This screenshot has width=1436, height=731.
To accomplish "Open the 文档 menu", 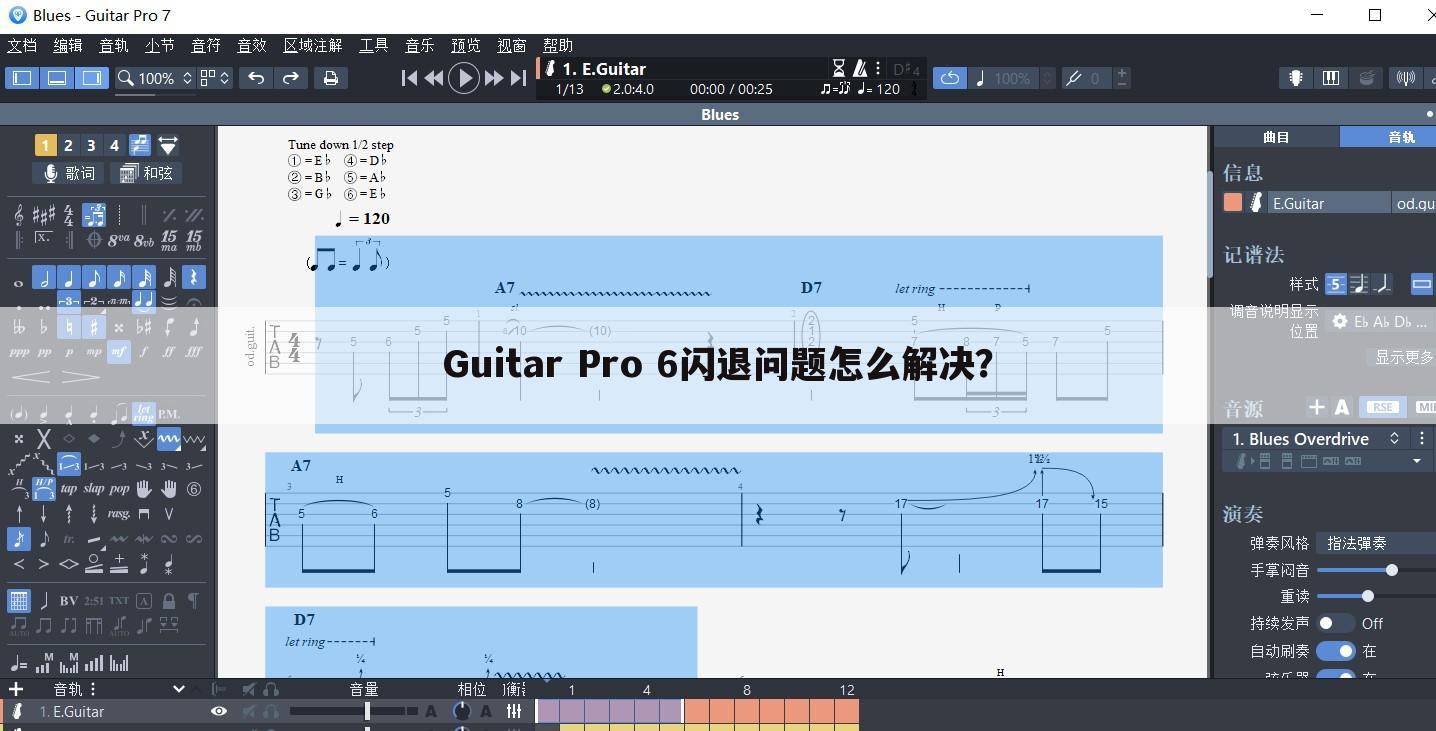I will pos(22,46).
